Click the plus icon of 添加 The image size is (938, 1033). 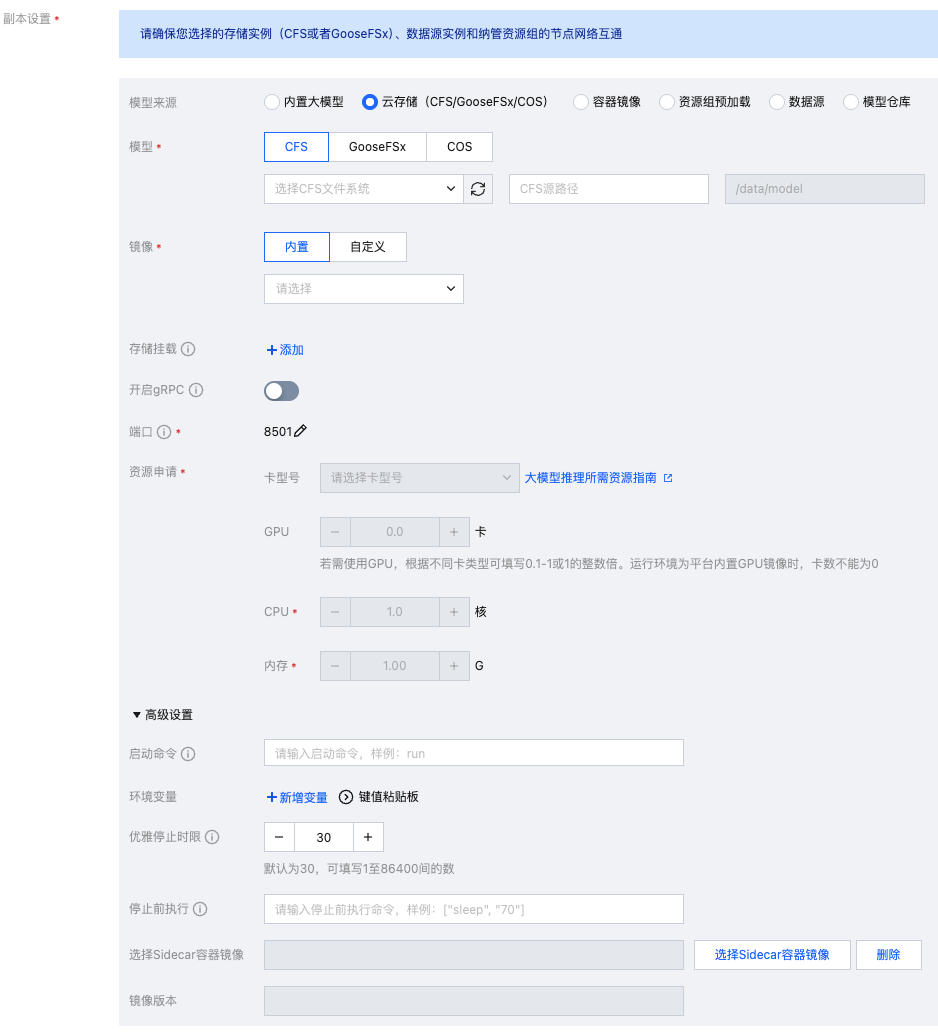[271, 350]
